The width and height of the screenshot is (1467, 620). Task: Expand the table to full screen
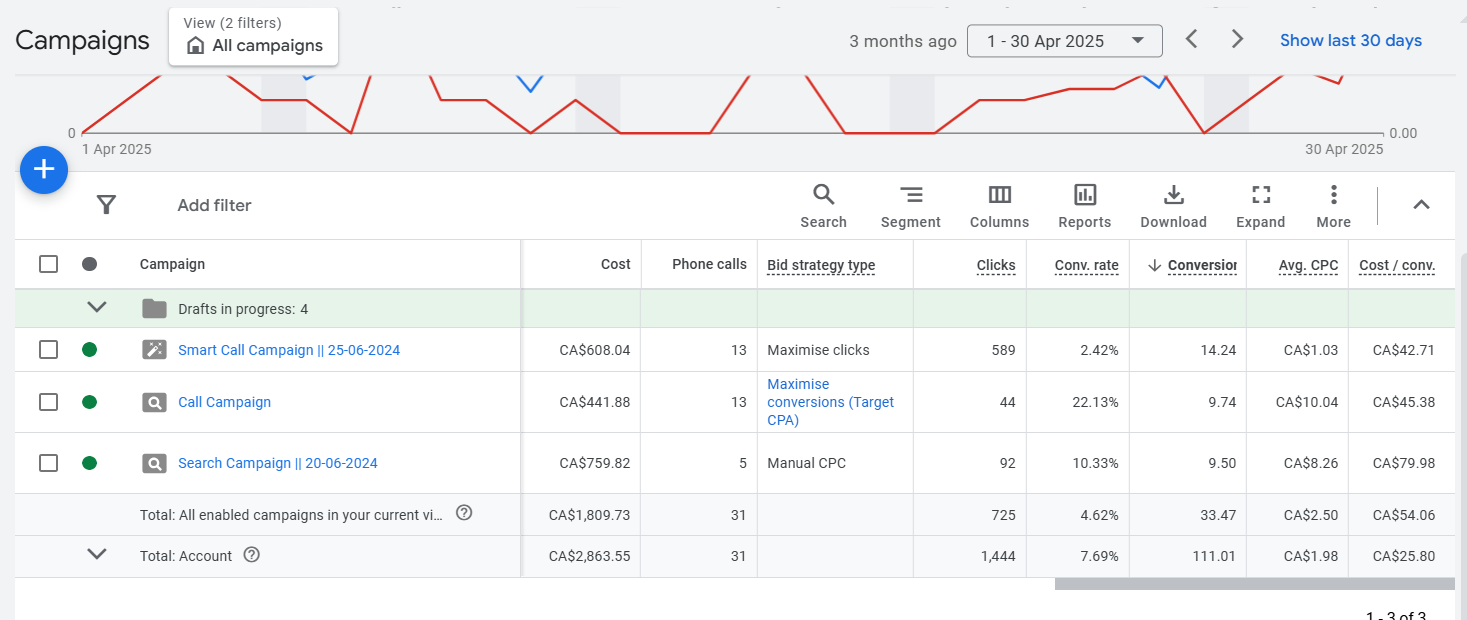pyautogui.click(x=1260, y=206)
